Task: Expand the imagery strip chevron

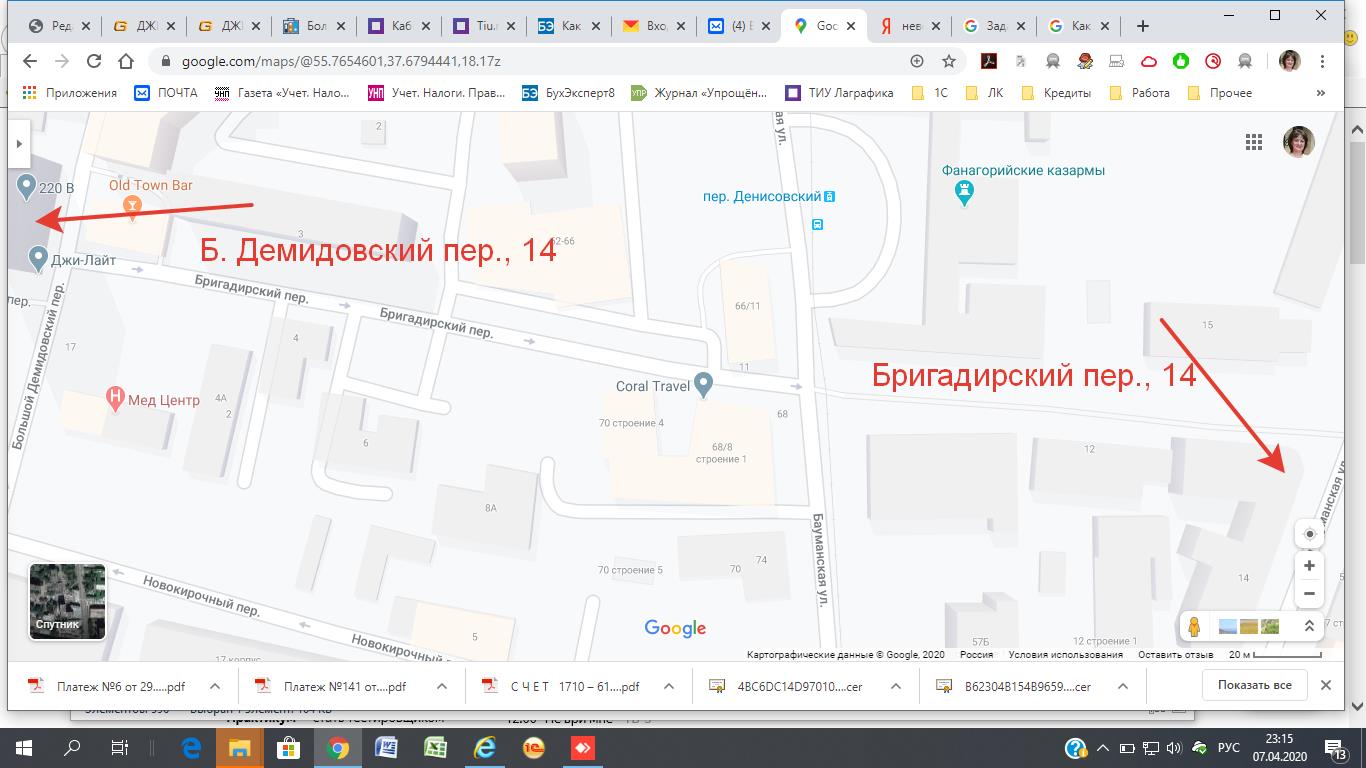Action: point(1308,626)
